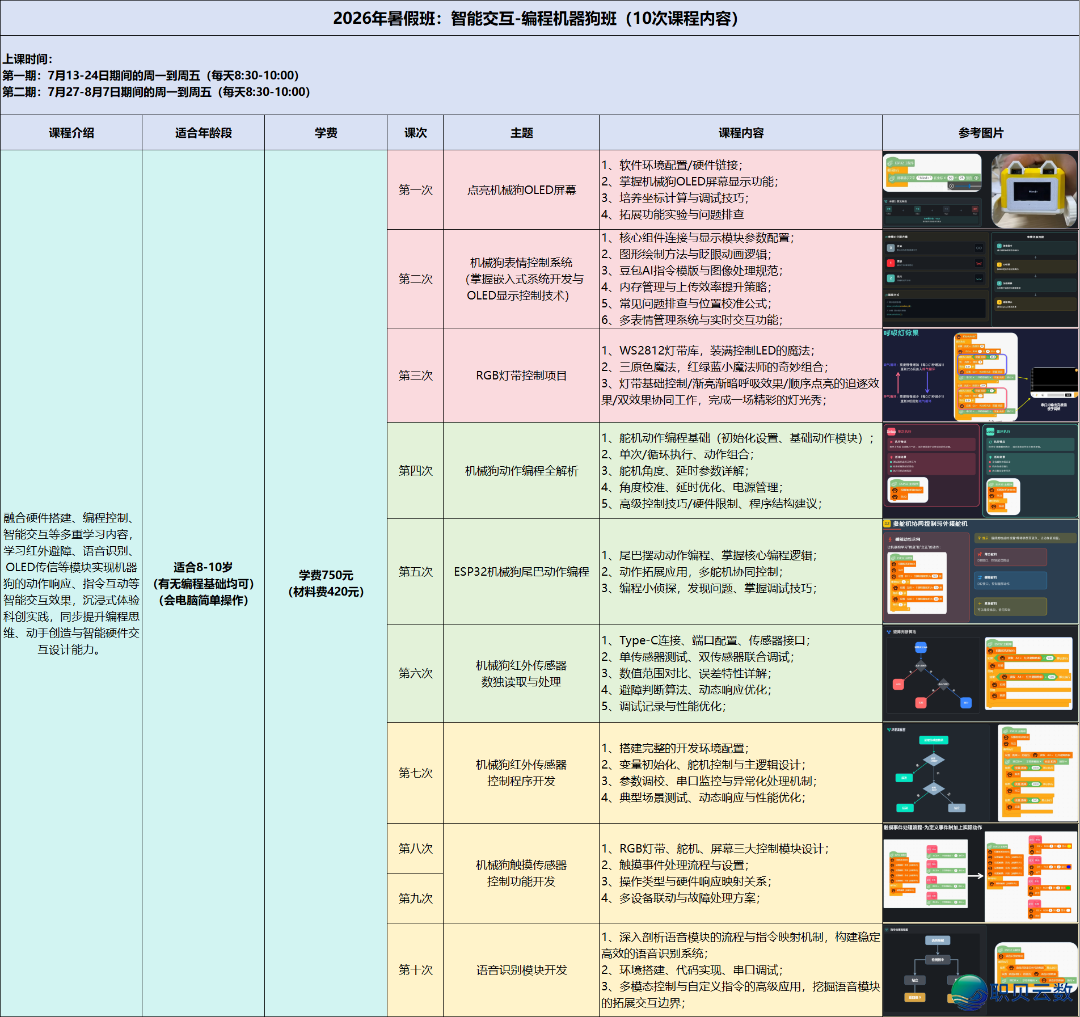Click the 机械狗红外传感器数独读取与处理 topic cell
1080x1017 pixels.
point(521,673)
